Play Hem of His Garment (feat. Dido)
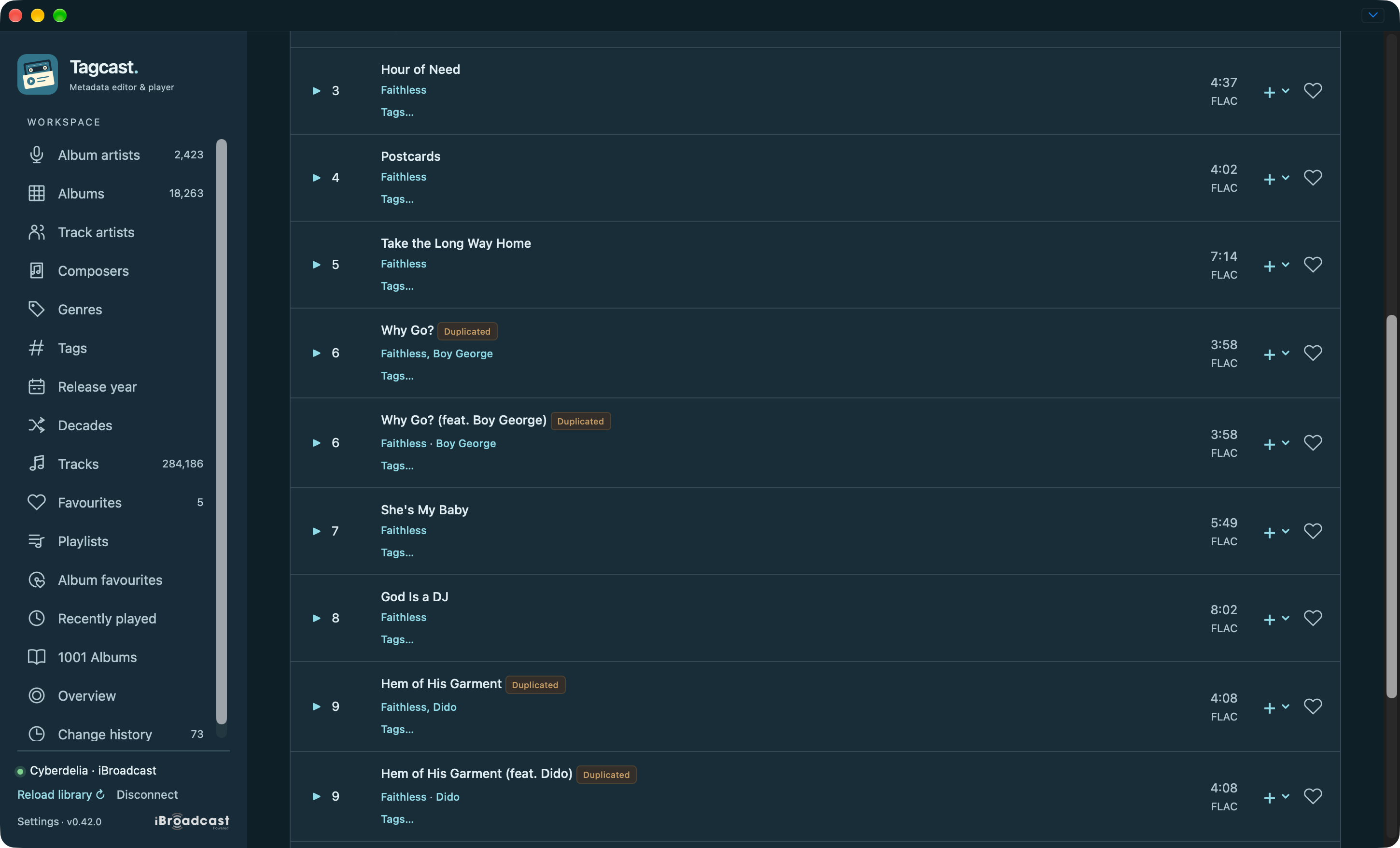 317,796
